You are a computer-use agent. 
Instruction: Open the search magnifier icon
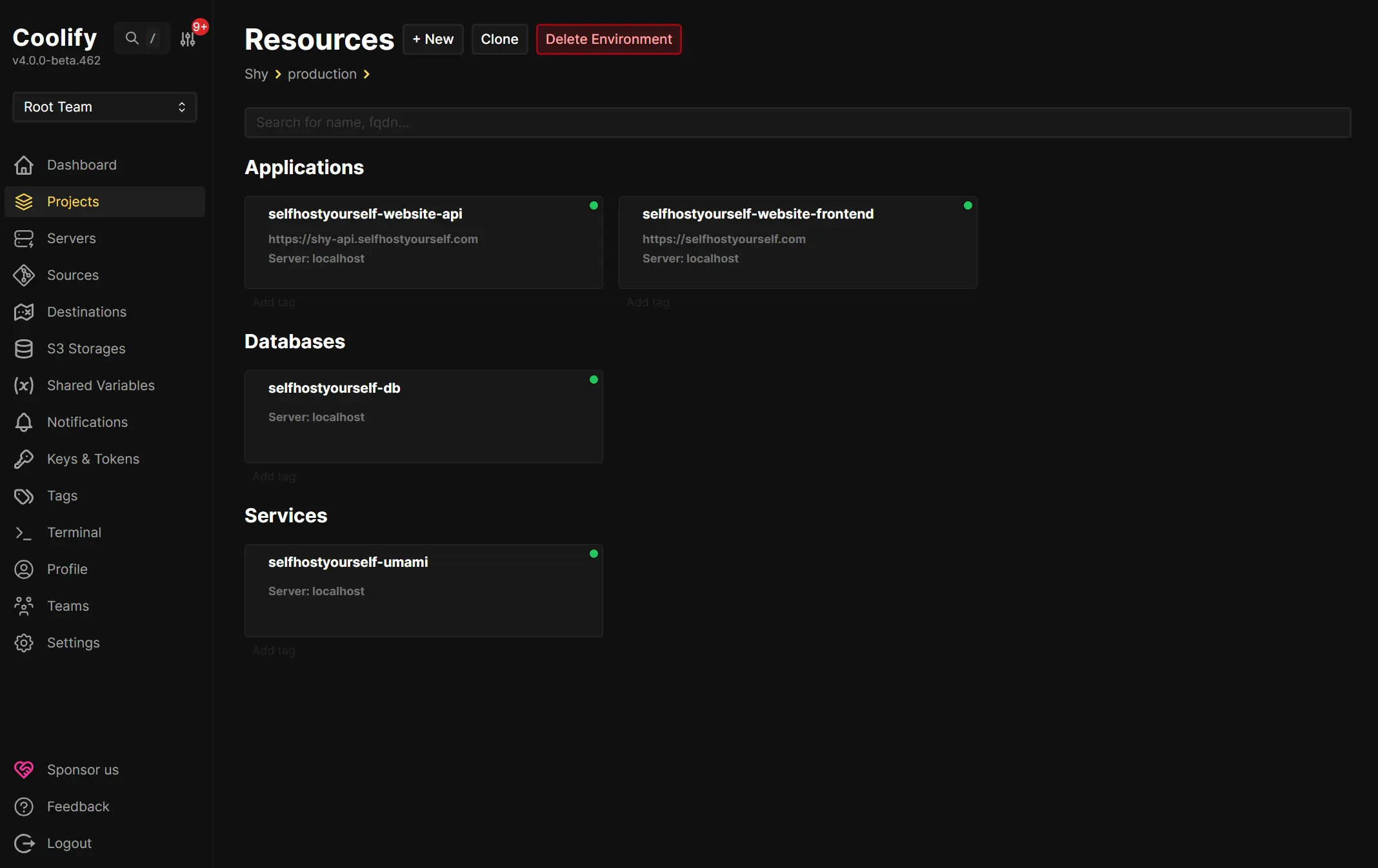132,38
